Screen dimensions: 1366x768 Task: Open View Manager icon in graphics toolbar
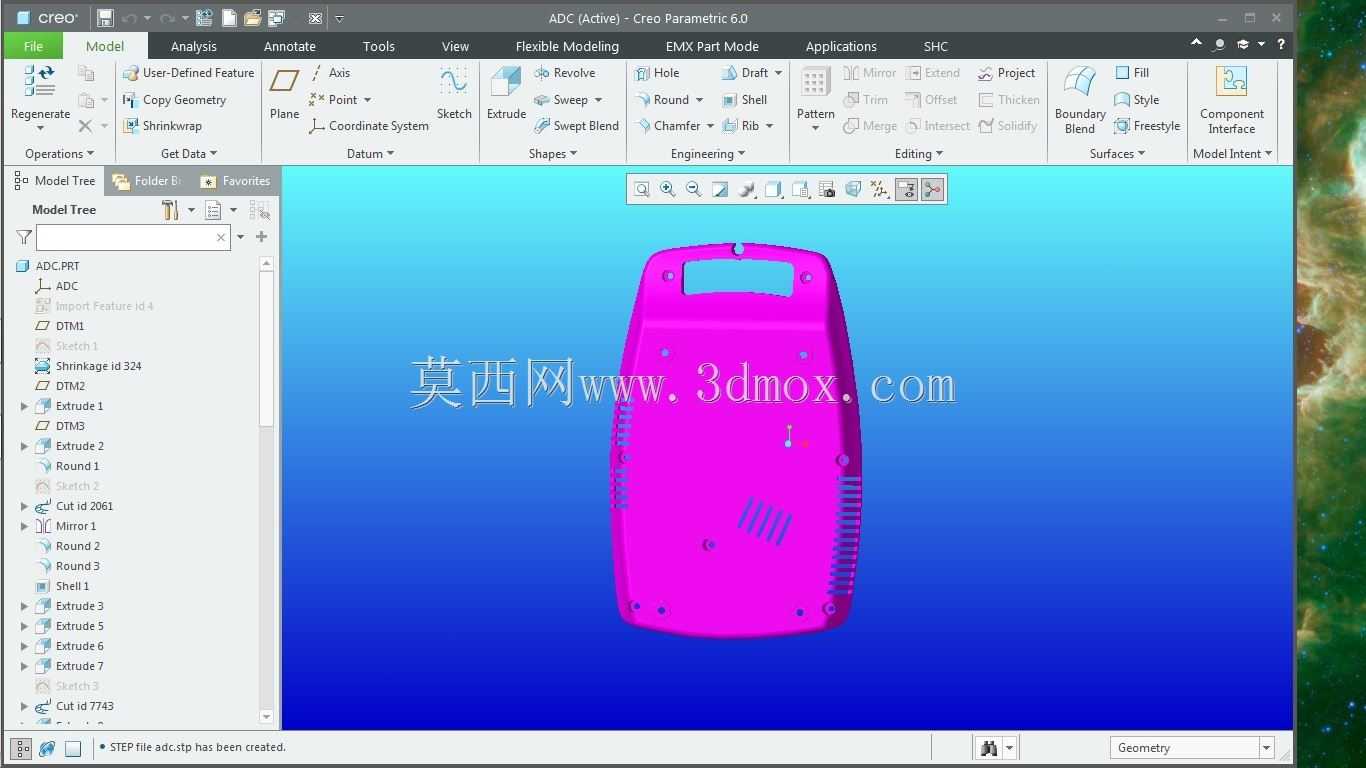(x=827, y=189)
